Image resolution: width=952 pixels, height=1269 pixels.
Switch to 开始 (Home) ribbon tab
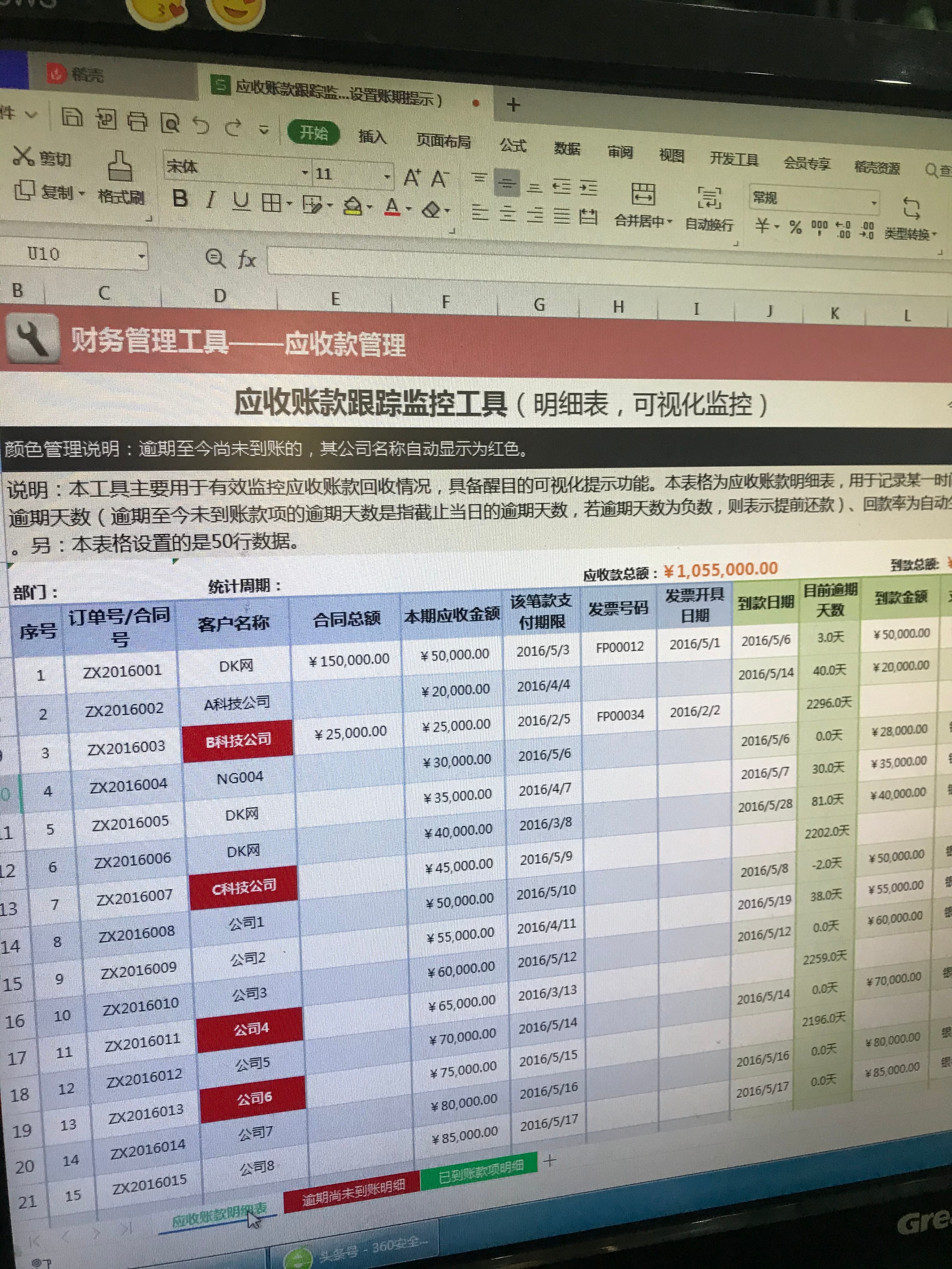[313, 133]
